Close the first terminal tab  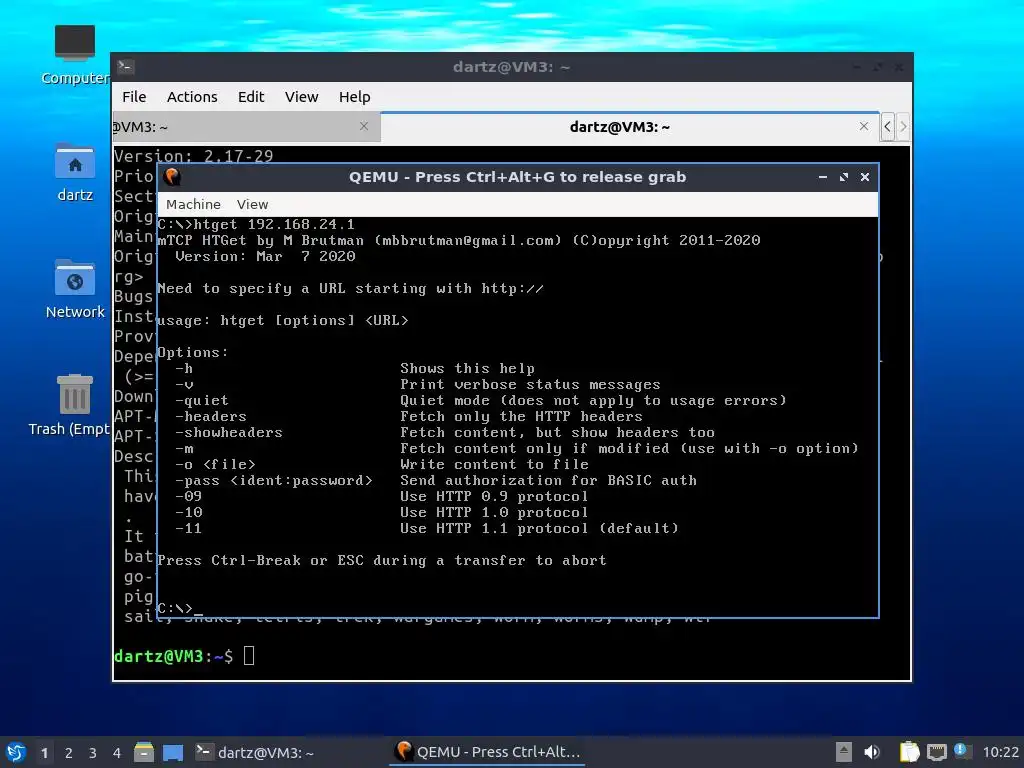click(364, 126)
